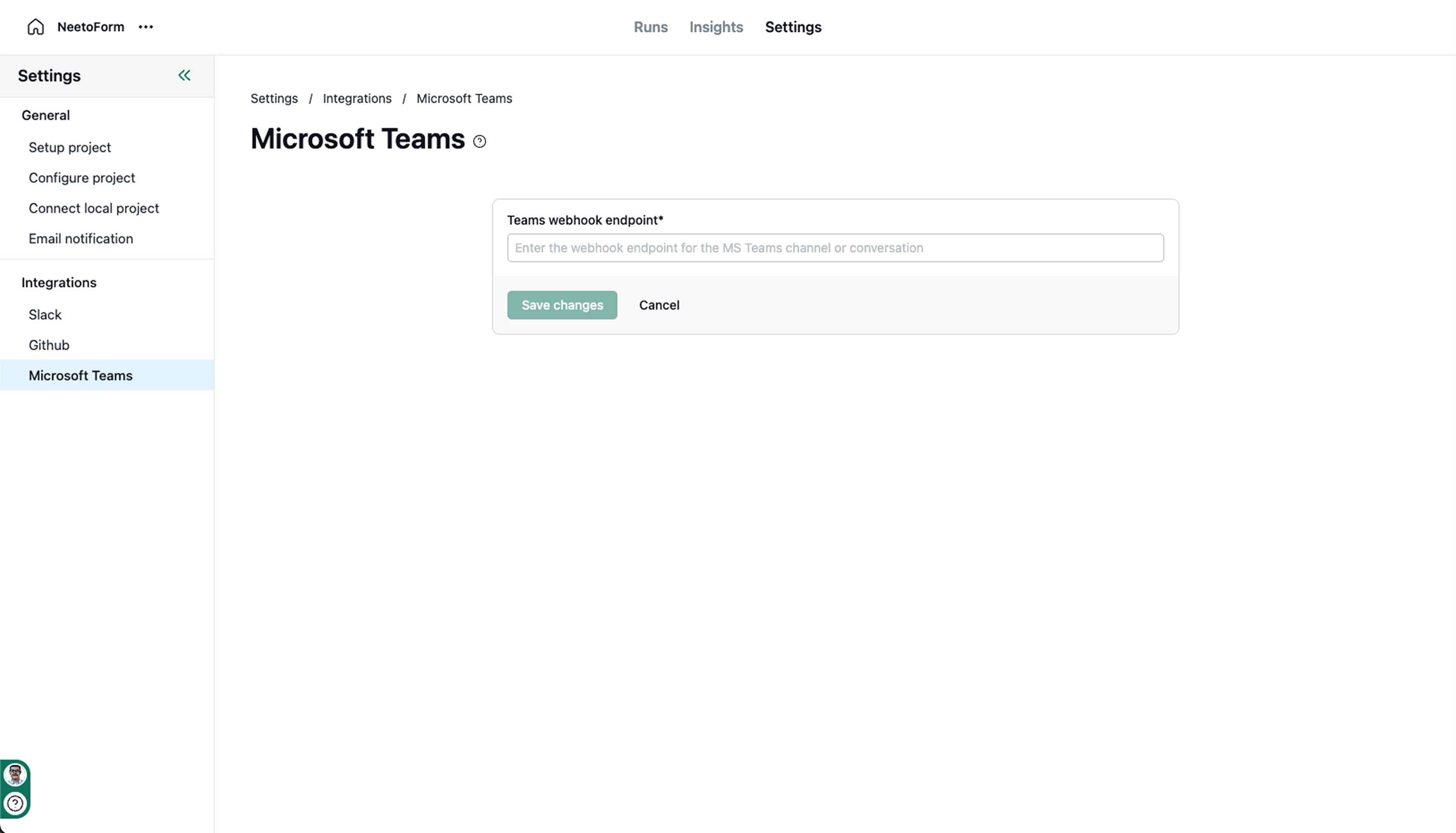Click Settings breadcrumb link
The width and height of the screenshot is (1456, 833).
[274, 99]
